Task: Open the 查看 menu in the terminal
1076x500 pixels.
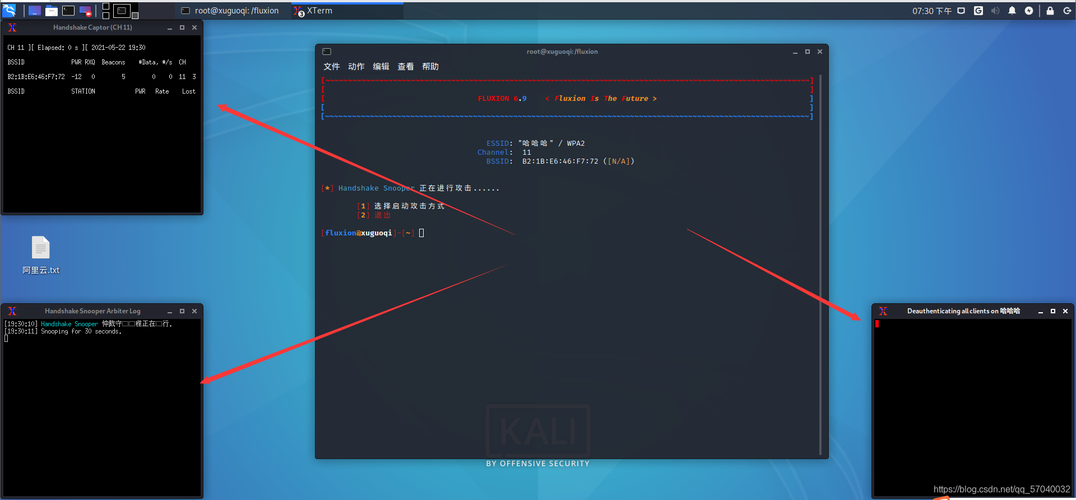Action: pyautogui.click(x=406, y=67)
